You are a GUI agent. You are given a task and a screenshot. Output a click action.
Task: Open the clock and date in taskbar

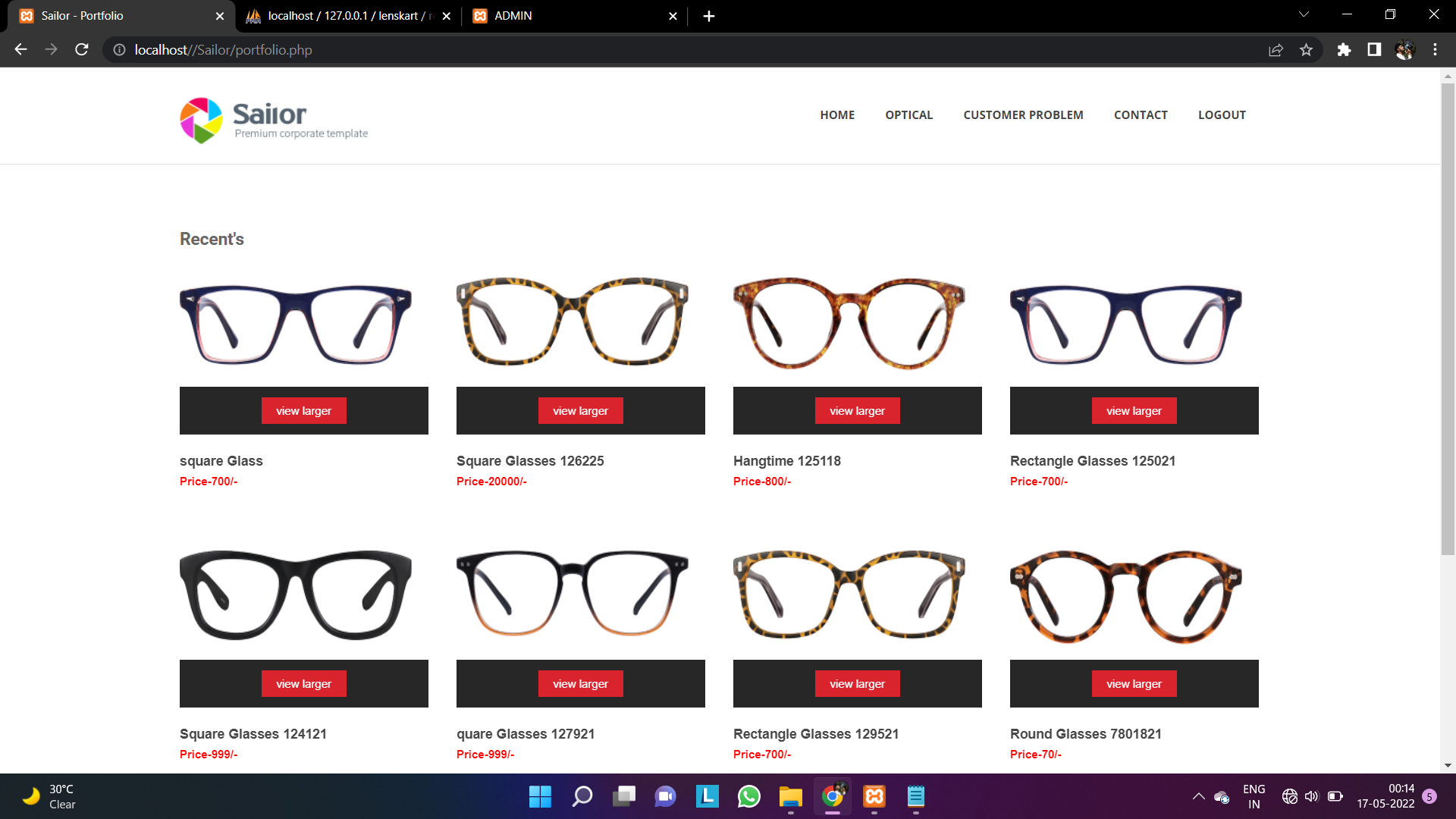click(x=1385, y=796)
